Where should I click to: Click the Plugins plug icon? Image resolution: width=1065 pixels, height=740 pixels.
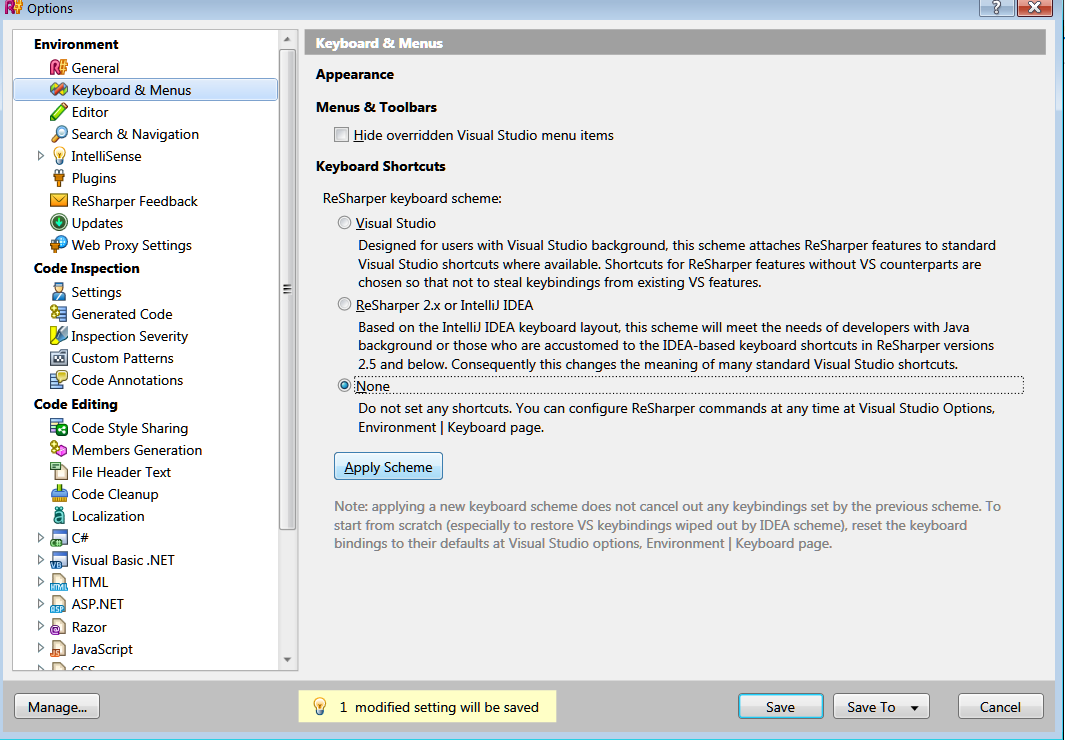pyautogui.click(x=59, y=178)
